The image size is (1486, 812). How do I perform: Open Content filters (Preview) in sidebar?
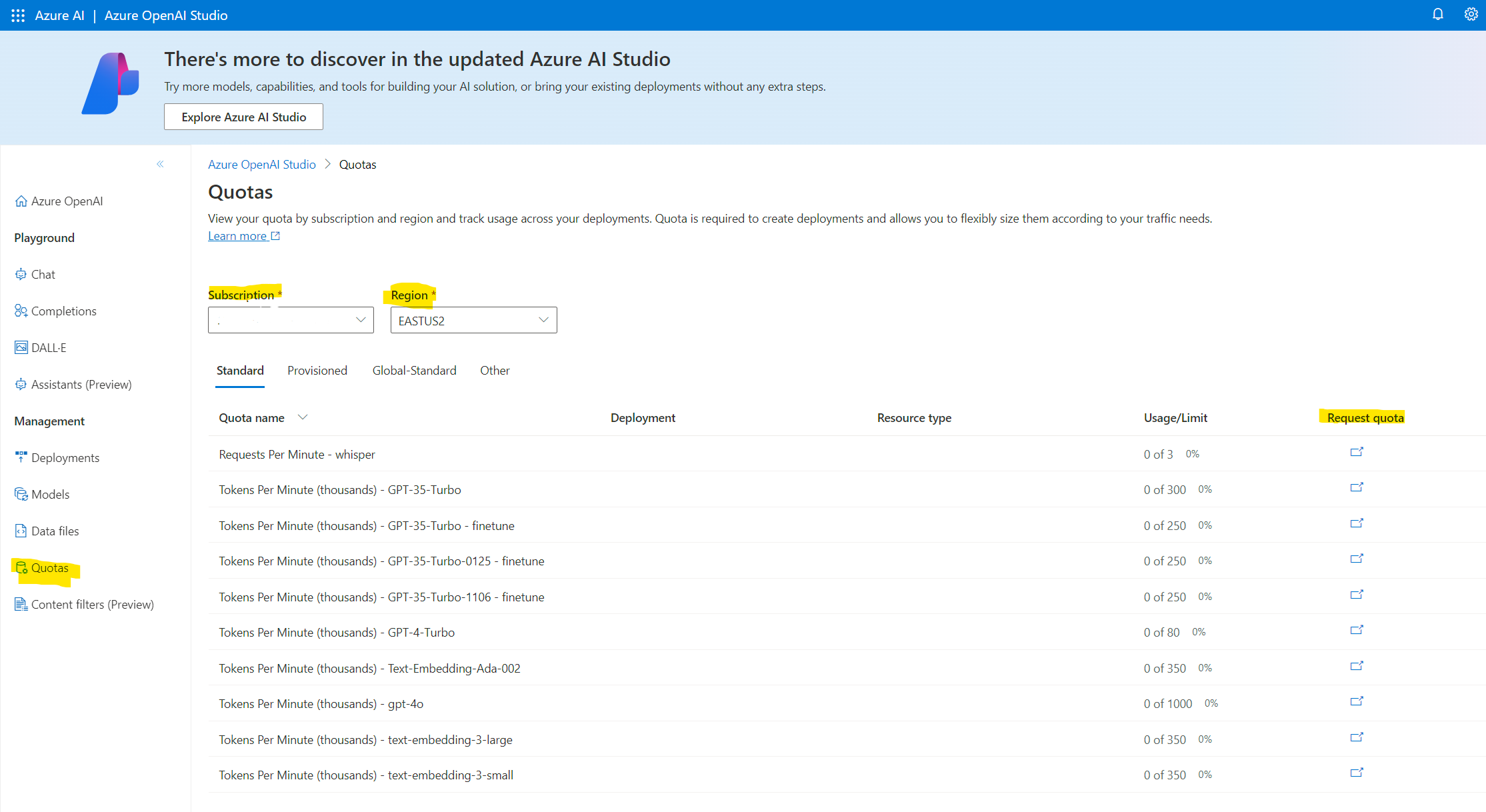tap(92, 605)
